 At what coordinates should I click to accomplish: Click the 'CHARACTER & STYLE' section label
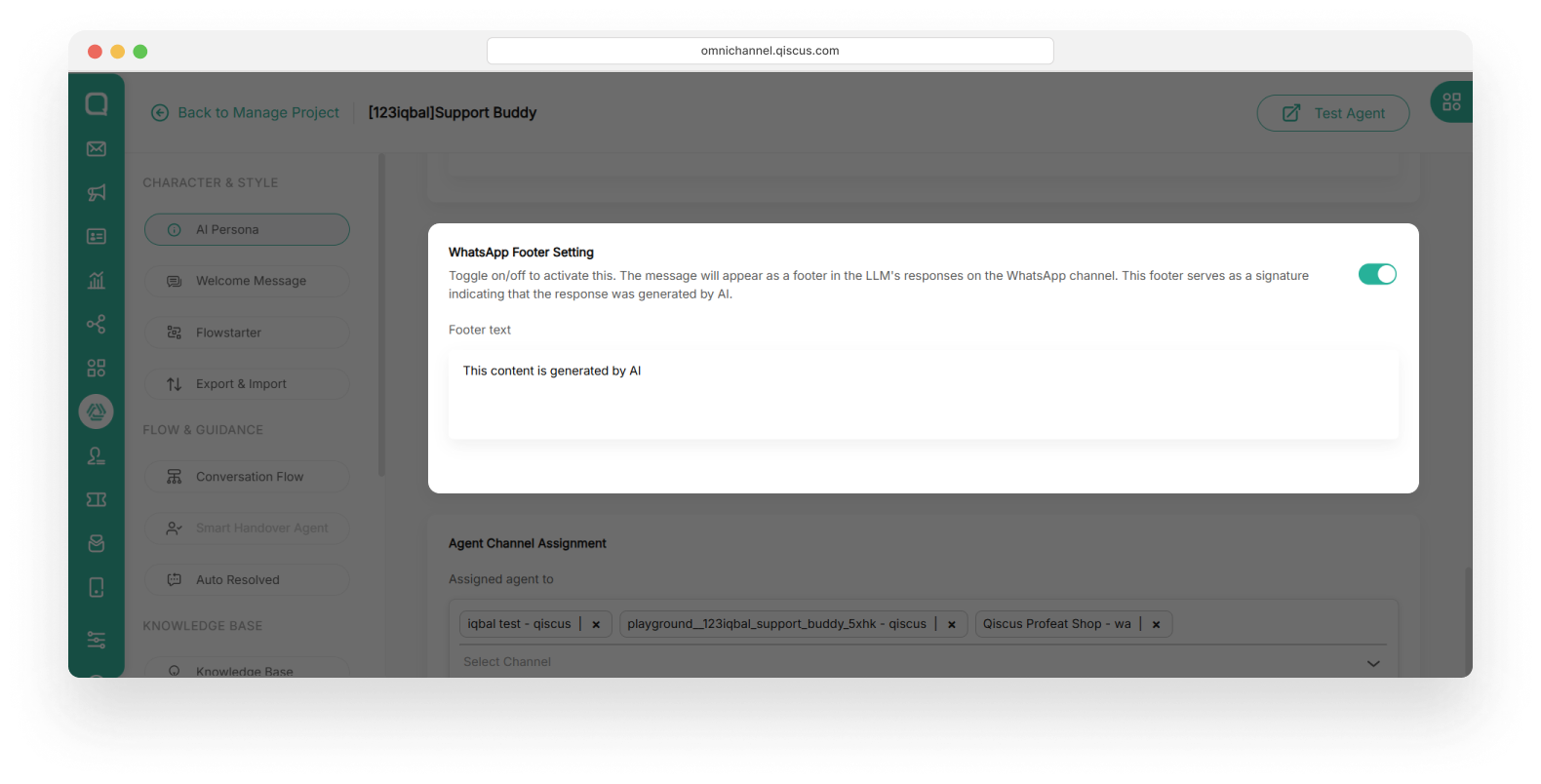point(211,183)
